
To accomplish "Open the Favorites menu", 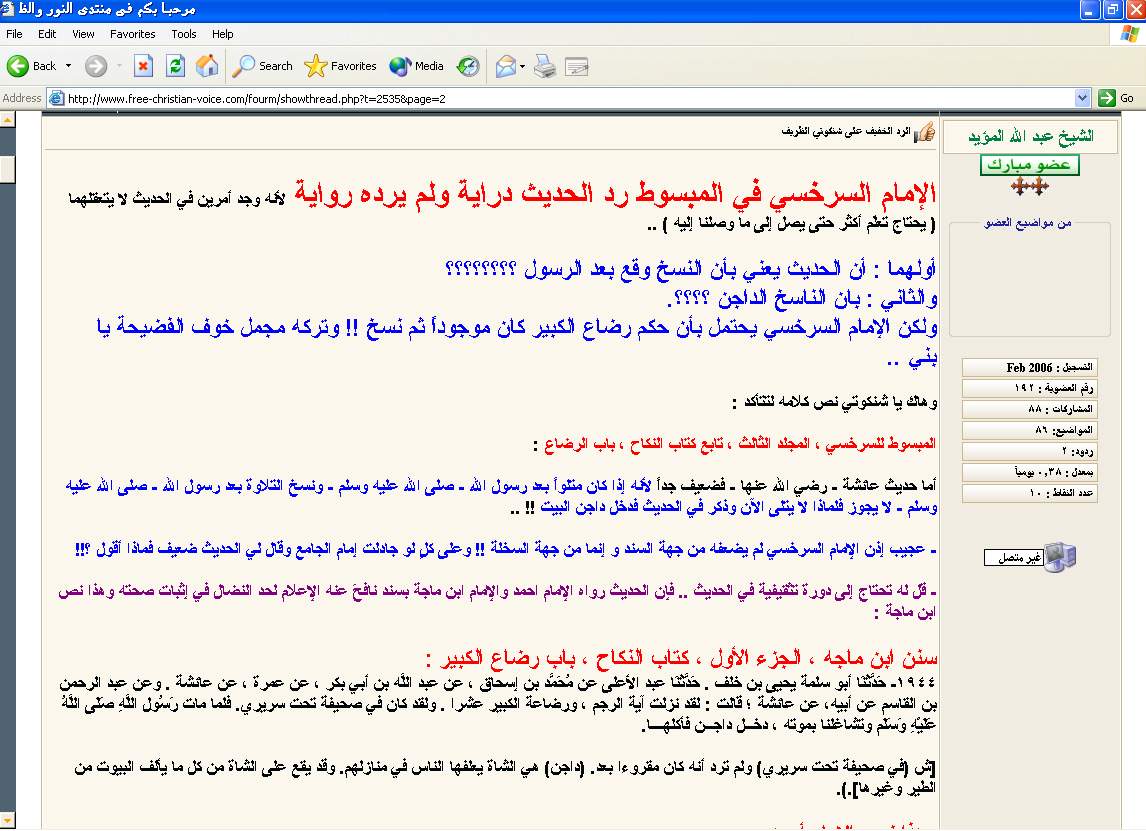I will [132, 34].
